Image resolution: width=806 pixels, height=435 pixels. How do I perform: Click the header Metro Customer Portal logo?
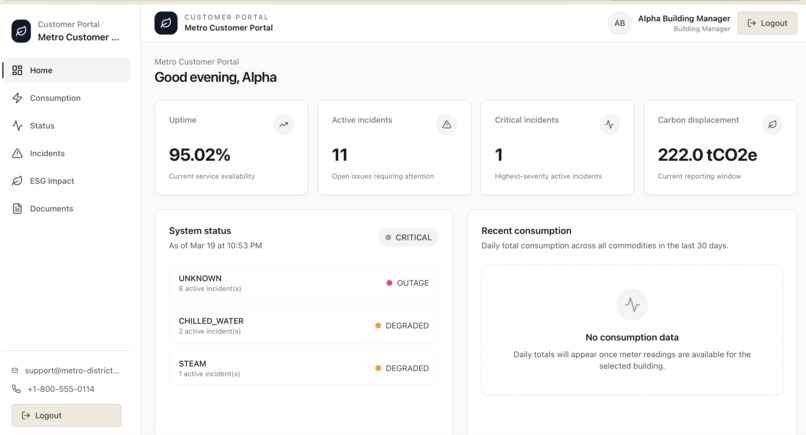pos(166,23)
